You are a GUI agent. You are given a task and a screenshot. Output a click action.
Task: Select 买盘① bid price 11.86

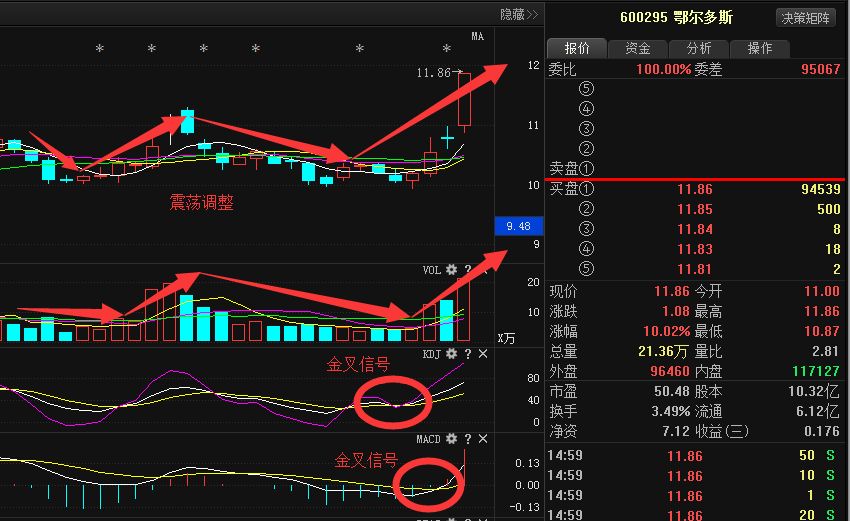click(694, 189)
